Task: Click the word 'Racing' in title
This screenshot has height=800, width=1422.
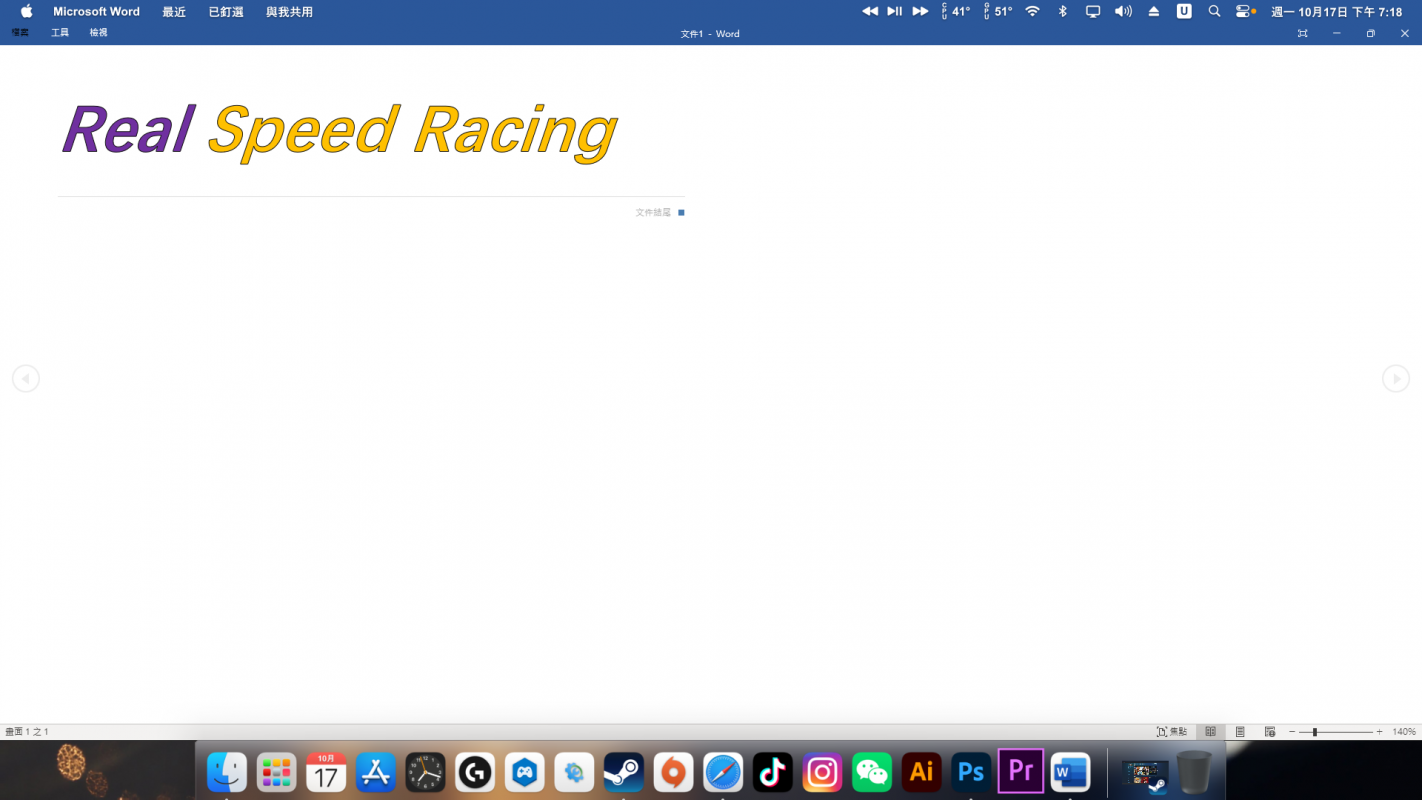Action: tap(515, 131)
